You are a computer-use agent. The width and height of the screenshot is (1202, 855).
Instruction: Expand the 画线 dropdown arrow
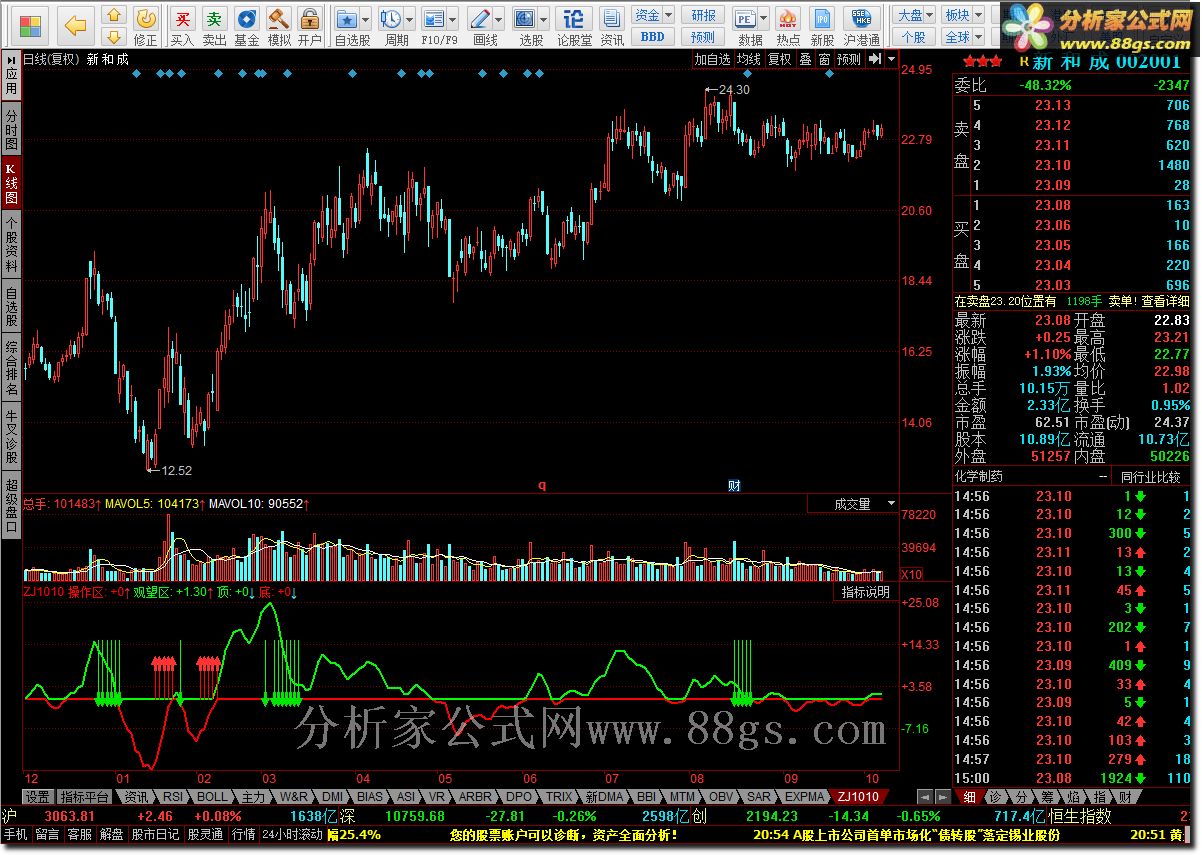pyautogui.click(x=499, y=19)
